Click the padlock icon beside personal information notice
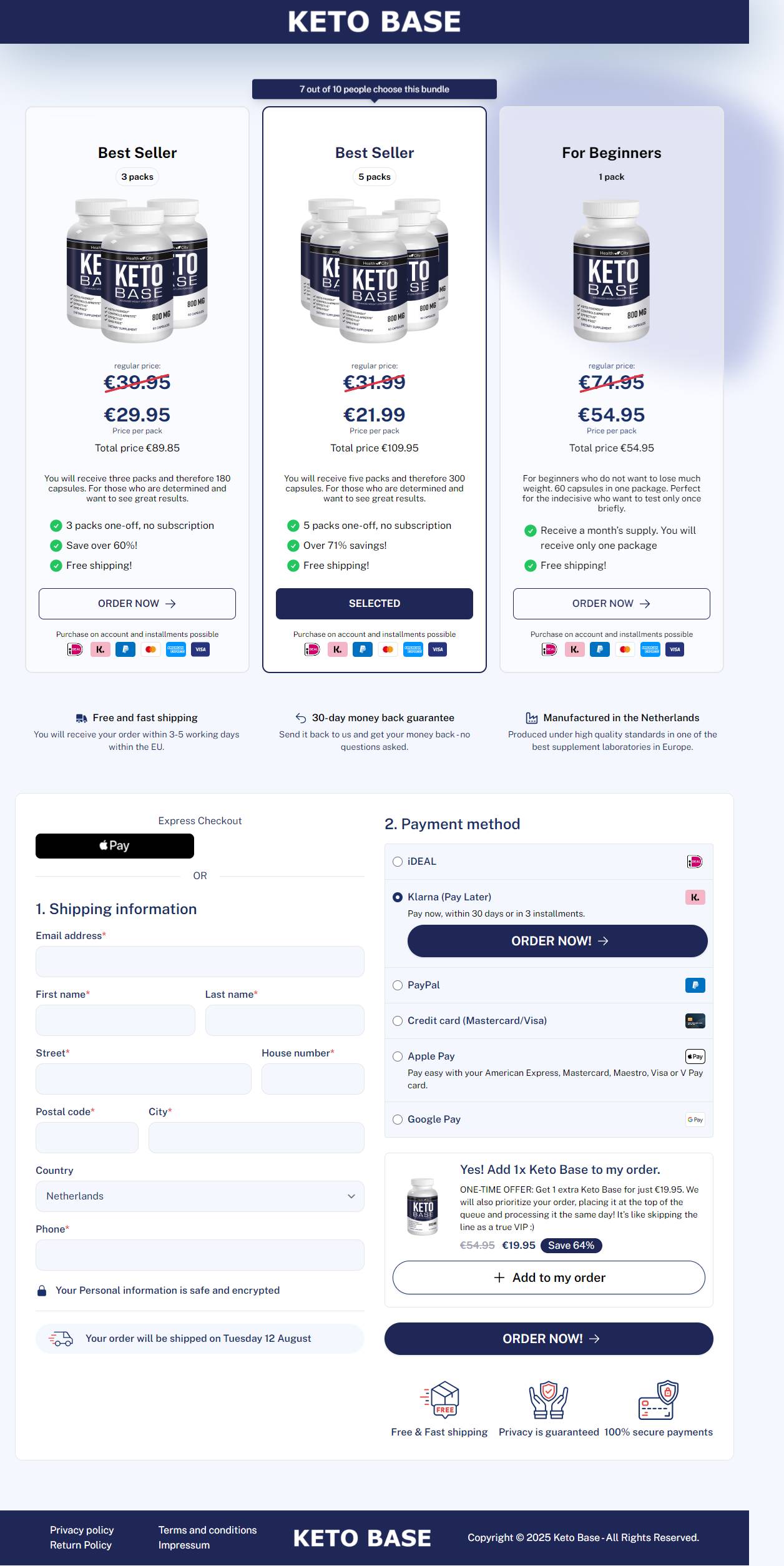 coord(42,1291)
